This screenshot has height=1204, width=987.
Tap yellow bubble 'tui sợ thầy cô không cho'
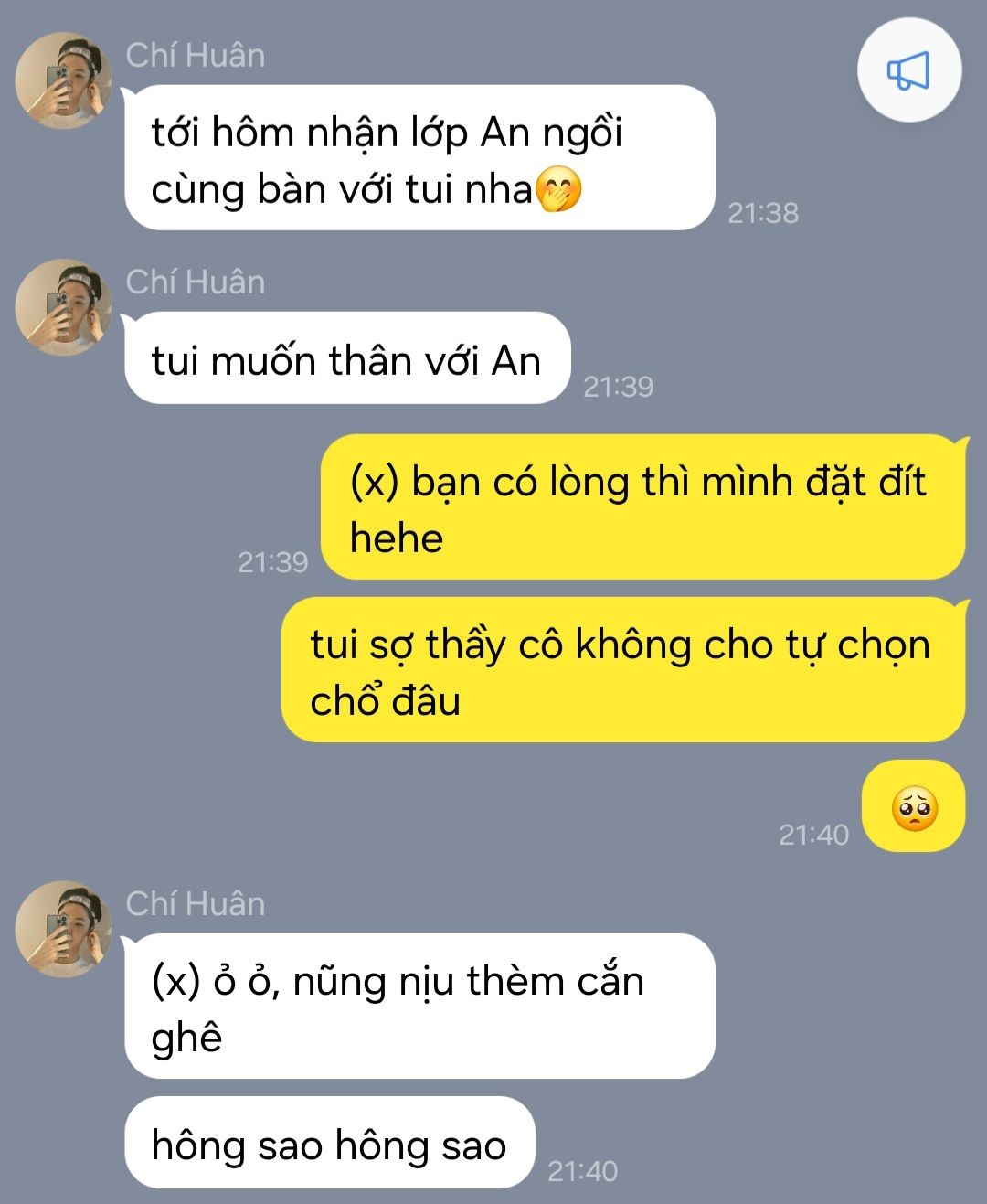[623, 670]
